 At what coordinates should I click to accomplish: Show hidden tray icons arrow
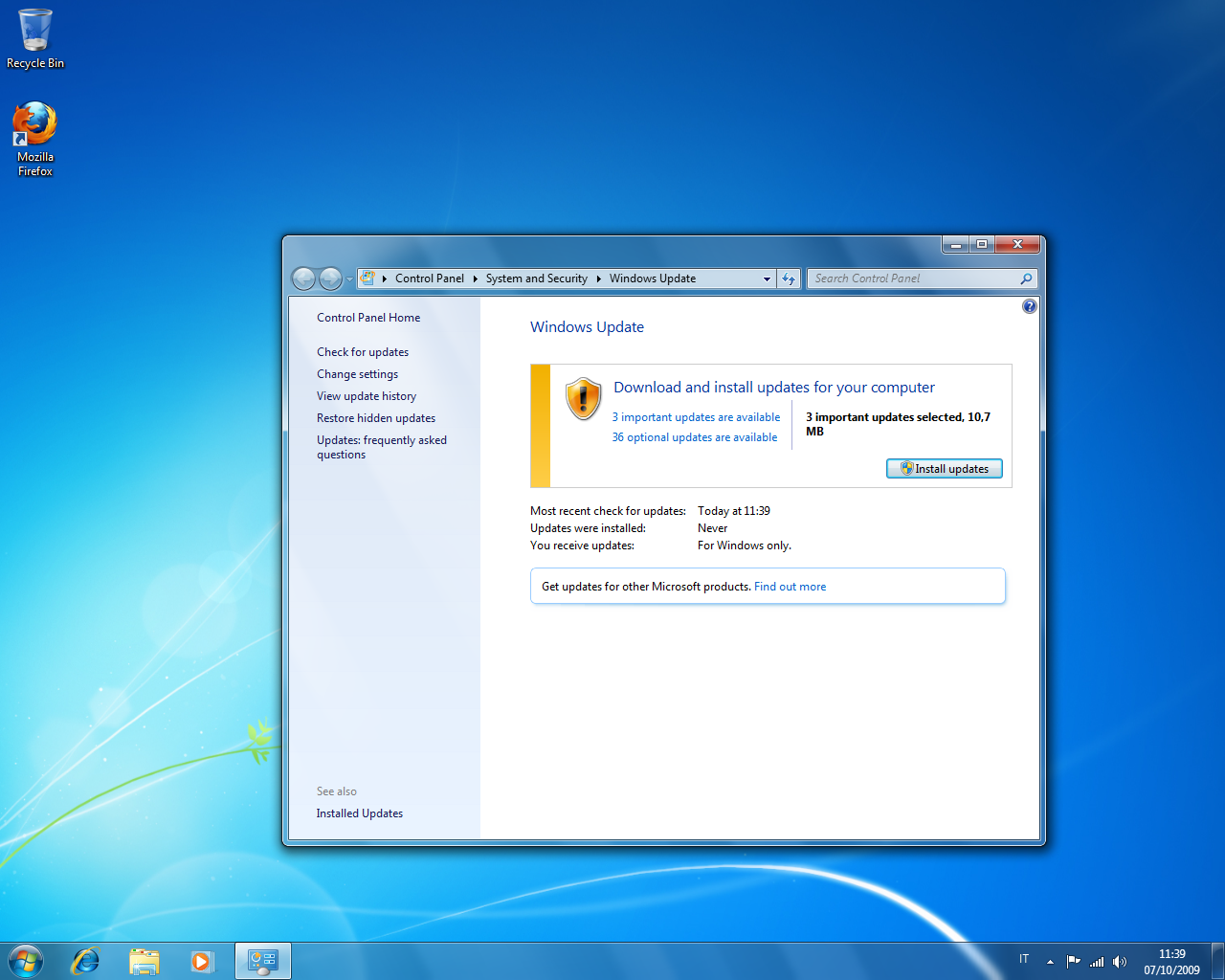1050,961
